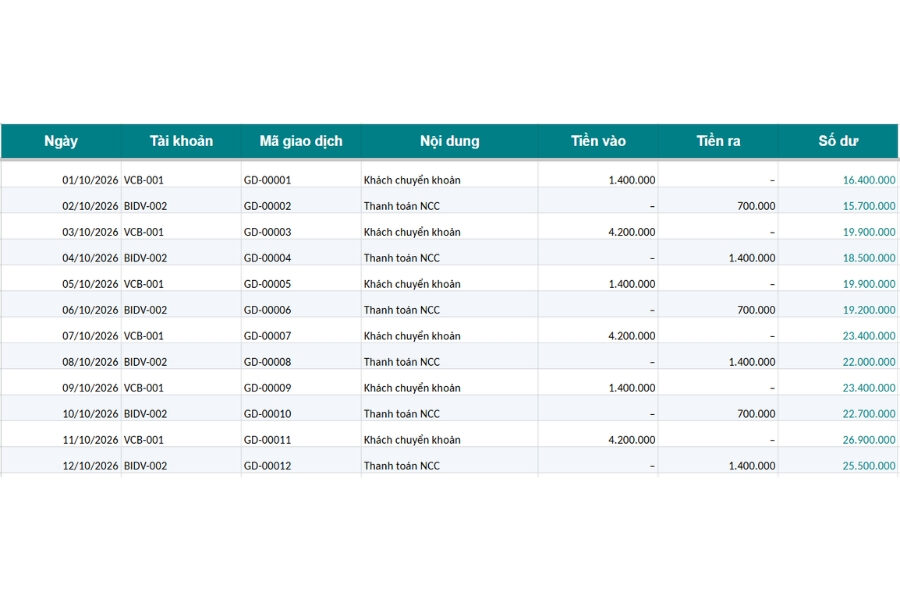
Task: Click Tiền vào 4.200.000 in GD-00003 row
Action: [x=631, y=232]
